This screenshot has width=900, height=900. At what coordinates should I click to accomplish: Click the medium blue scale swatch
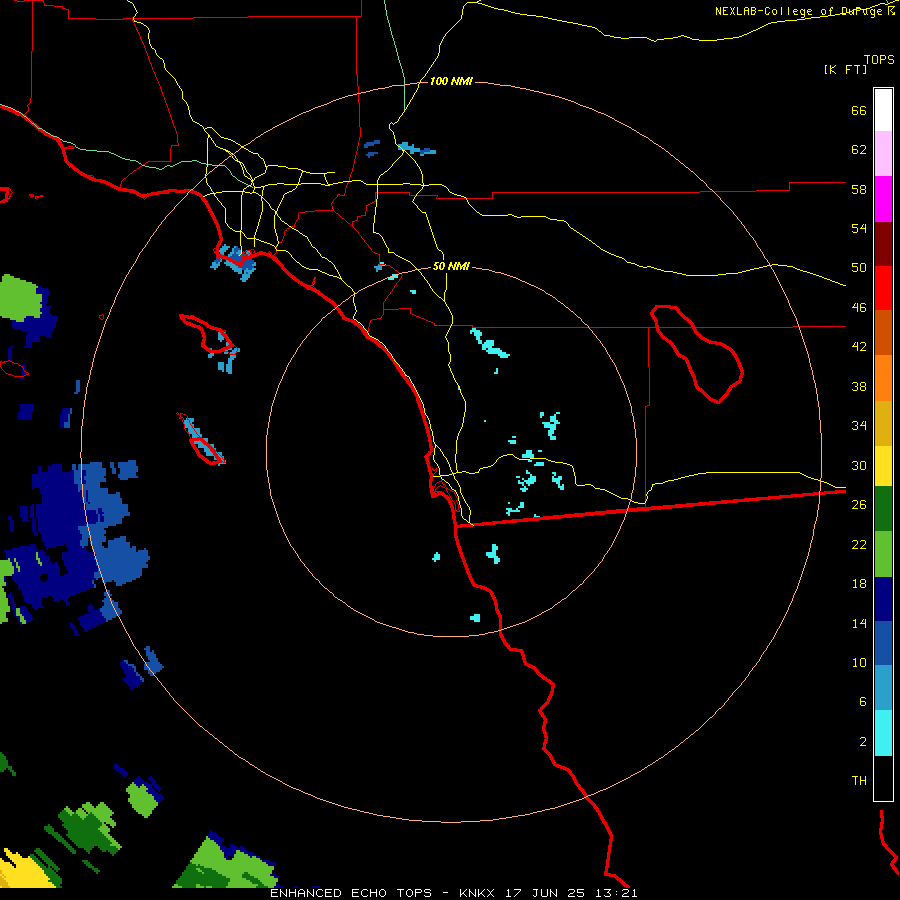tap(883, 643)
